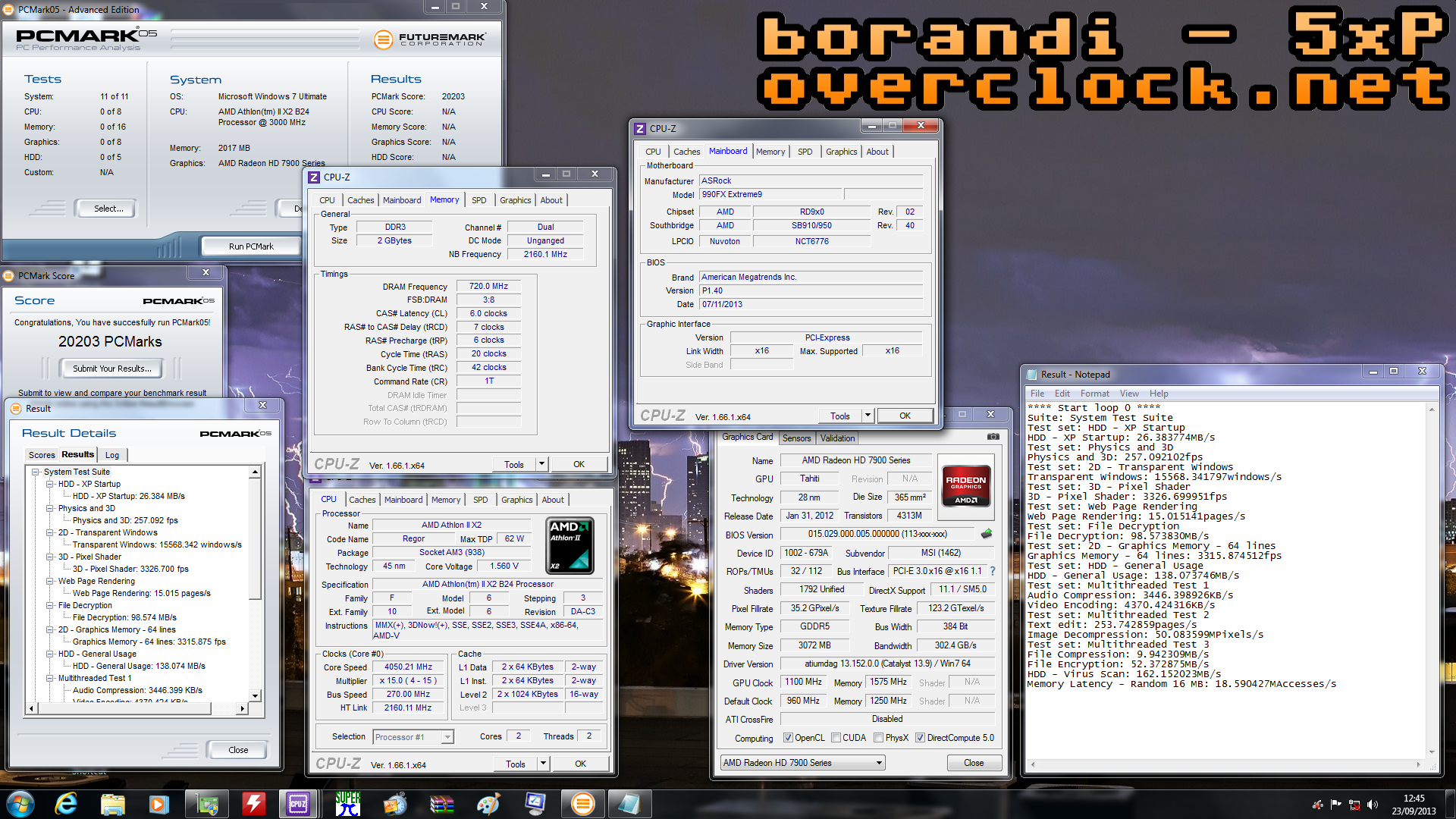Click the Result Details vertical scroll down arrow
Screen dimensions: 1456x819
point(256,695)
